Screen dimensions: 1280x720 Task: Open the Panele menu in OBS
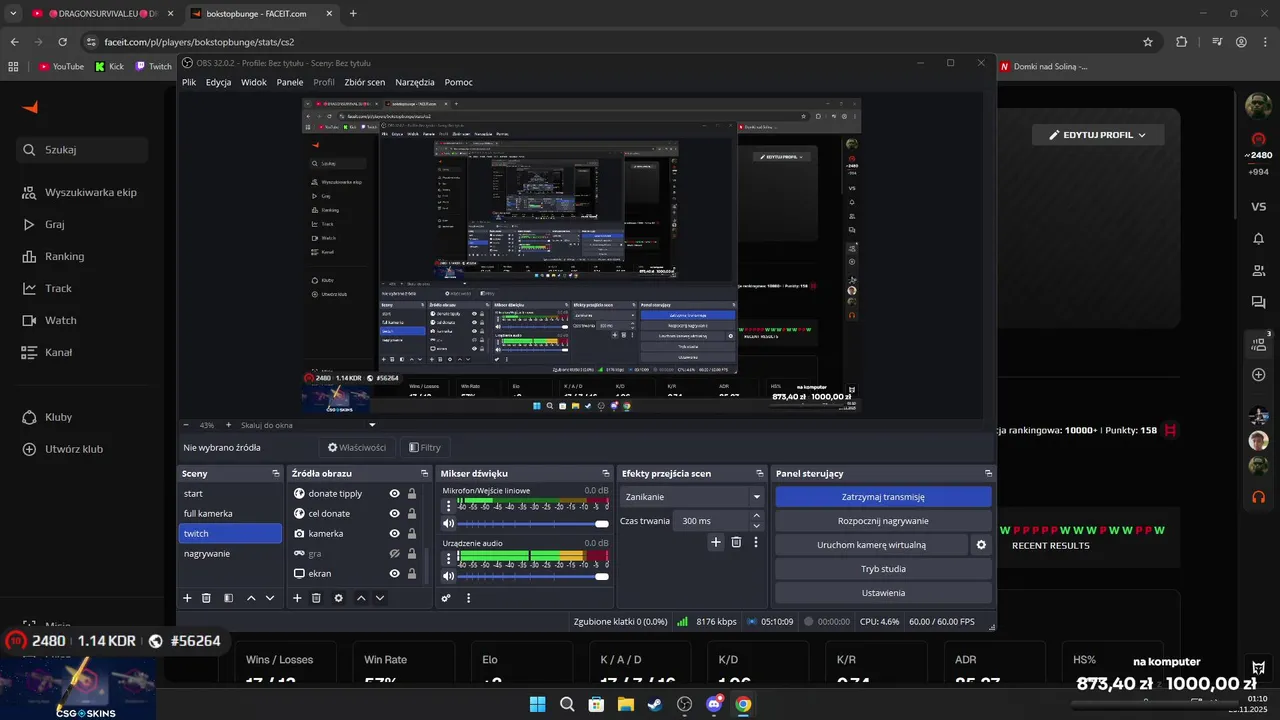[x=290, y=82]
